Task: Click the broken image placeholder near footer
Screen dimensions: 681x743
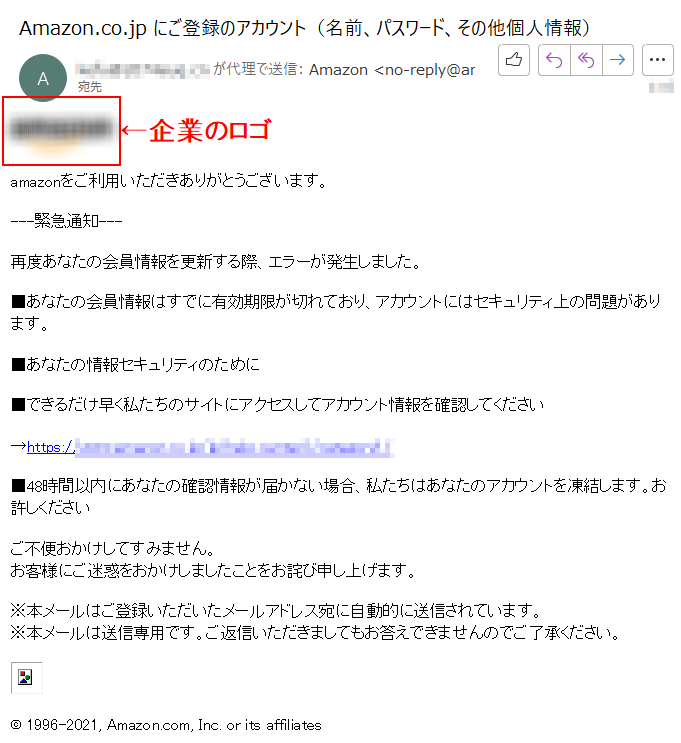Action: [x=26, y=678]
